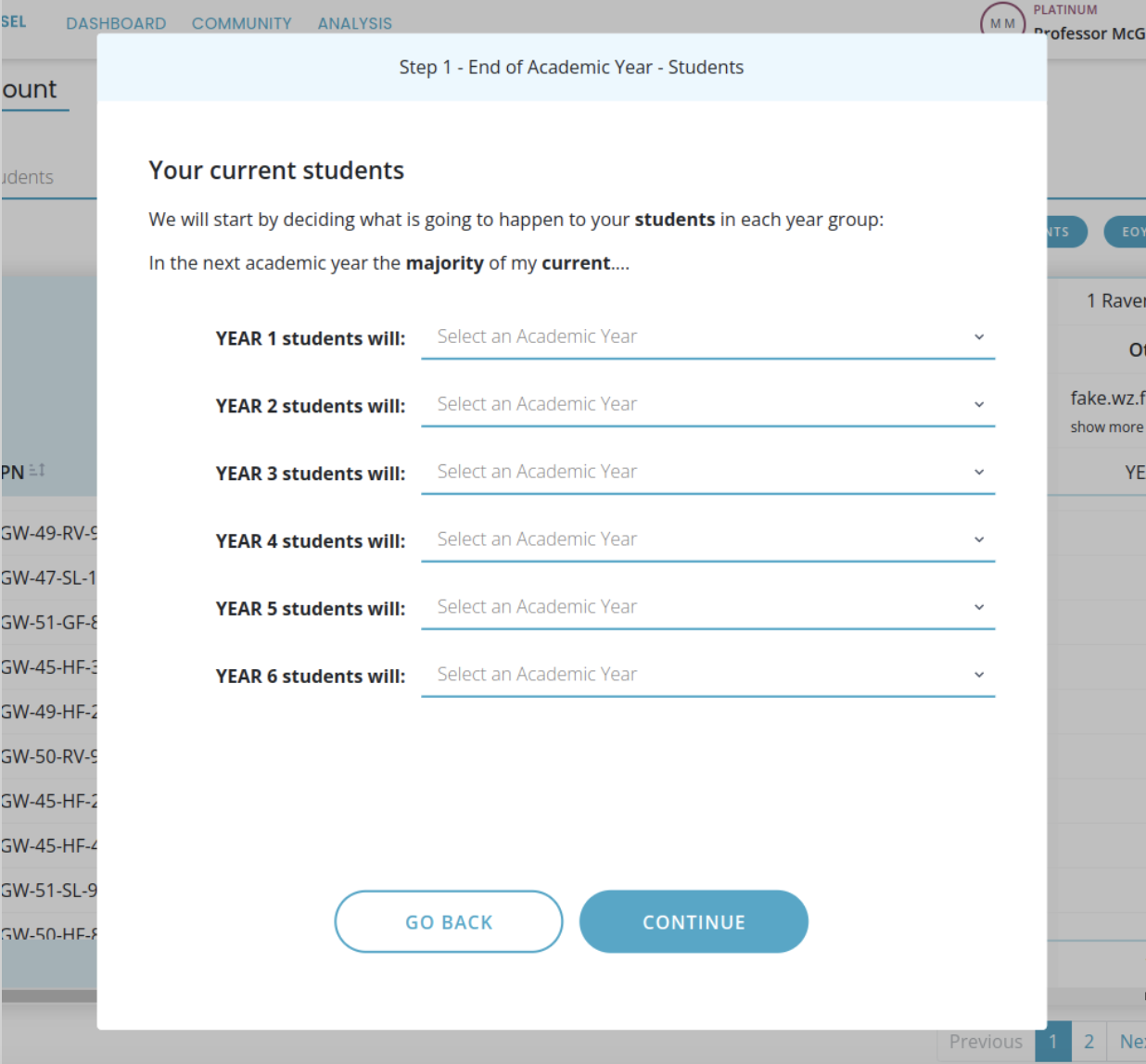Click the YEAR 2 dropdown chevron arrow
Screen dimensions: 1146x1064
coord(978,405)
